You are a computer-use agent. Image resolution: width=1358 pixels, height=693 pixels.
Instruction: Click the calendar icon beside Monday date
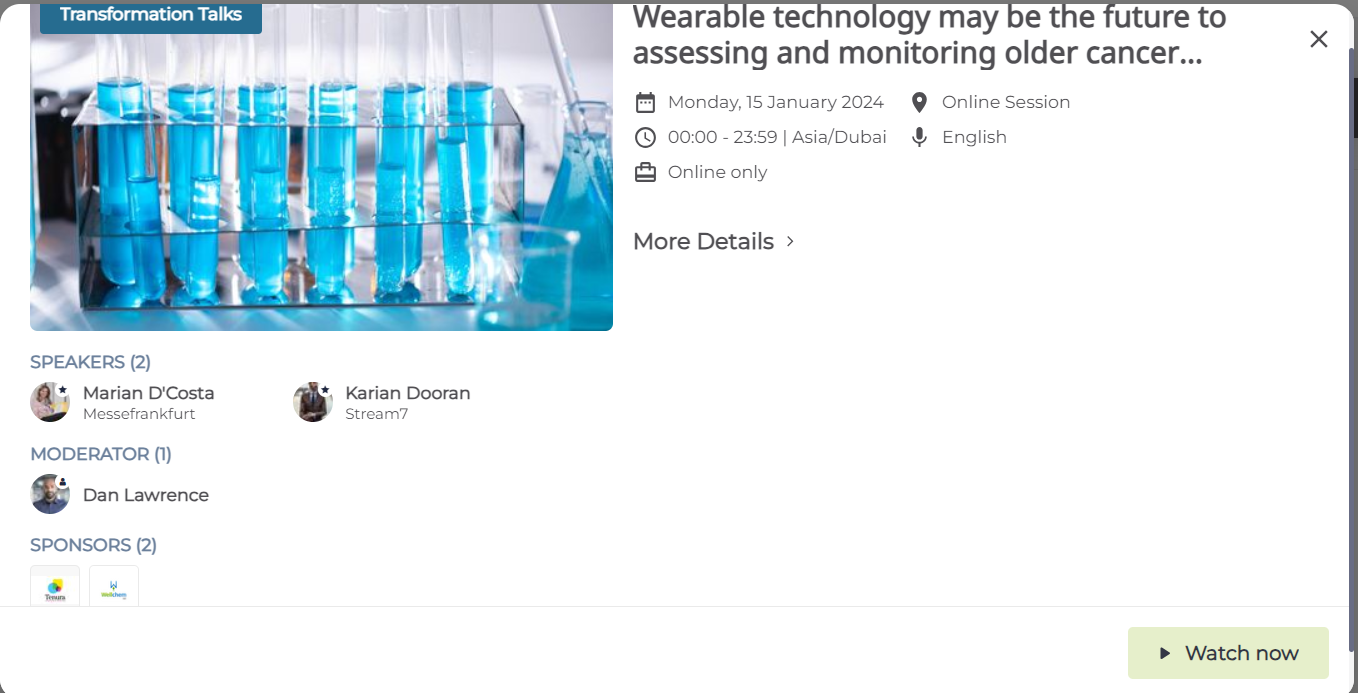pyautogui.click(x=645, y=102)
